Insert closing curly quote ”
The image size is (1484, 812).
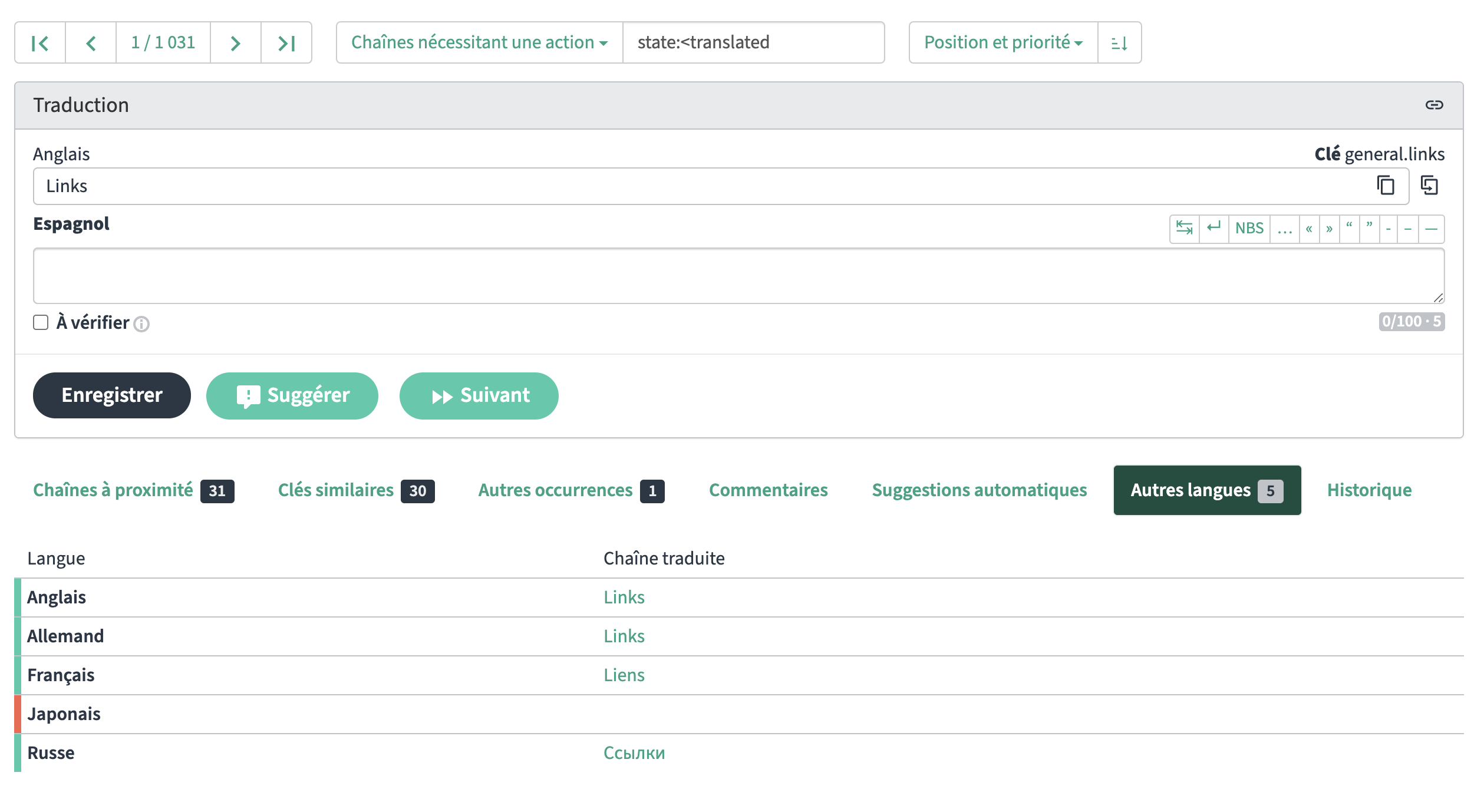click(1370, 228)
